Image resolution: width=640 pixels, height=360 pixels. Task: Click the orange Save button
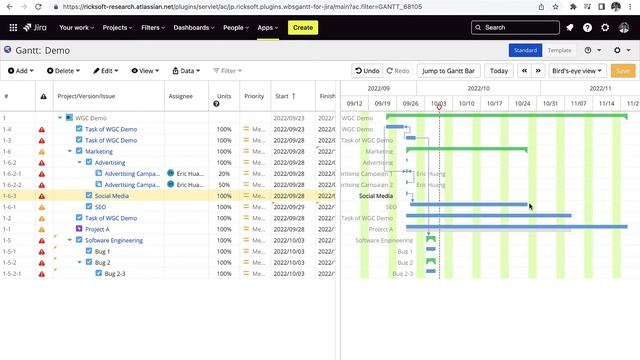pos(623,71)
